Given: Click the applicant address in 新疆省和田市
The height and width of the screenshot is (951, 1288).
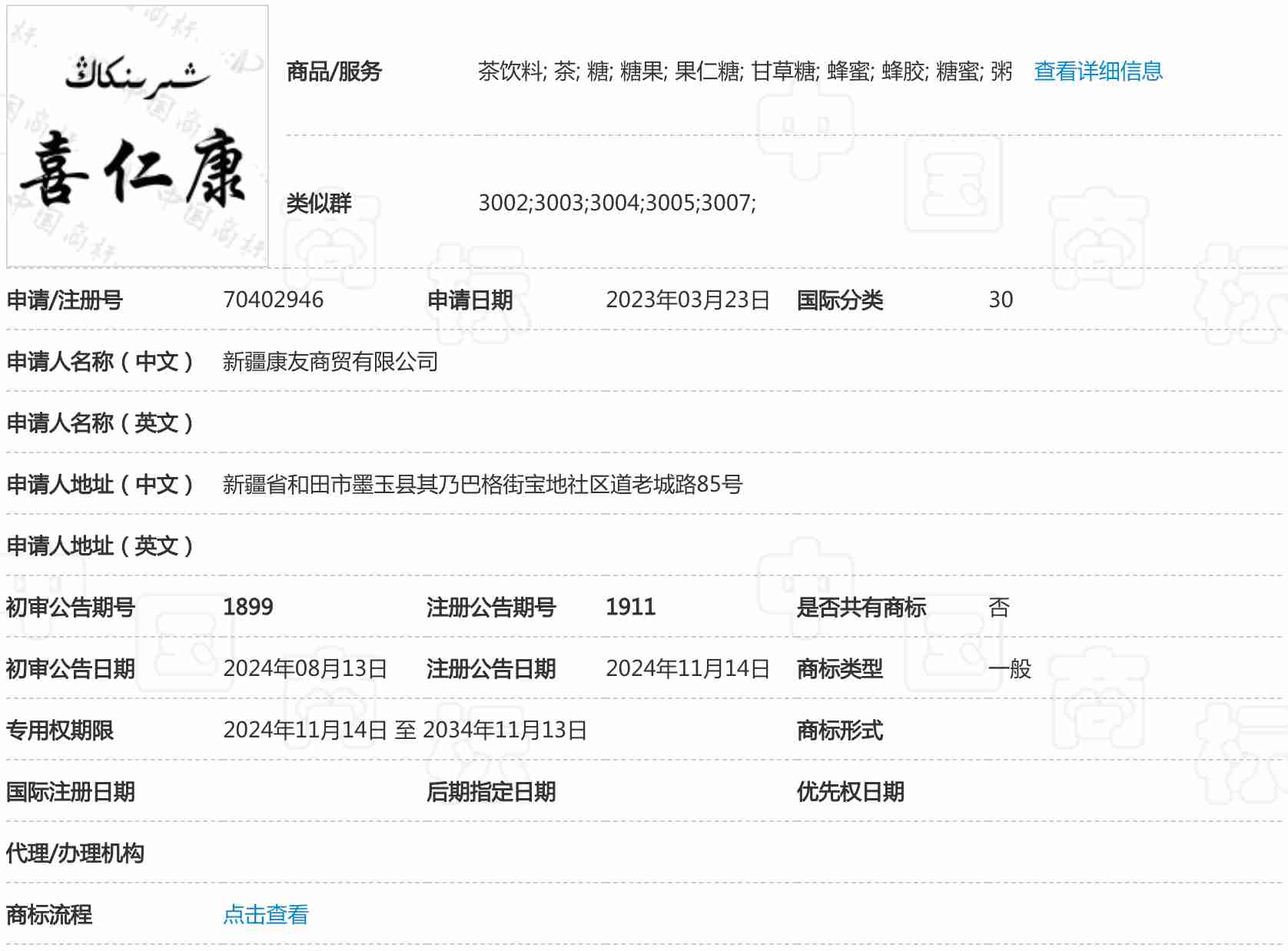Looking at the screenshot, I should coord(482,484).
